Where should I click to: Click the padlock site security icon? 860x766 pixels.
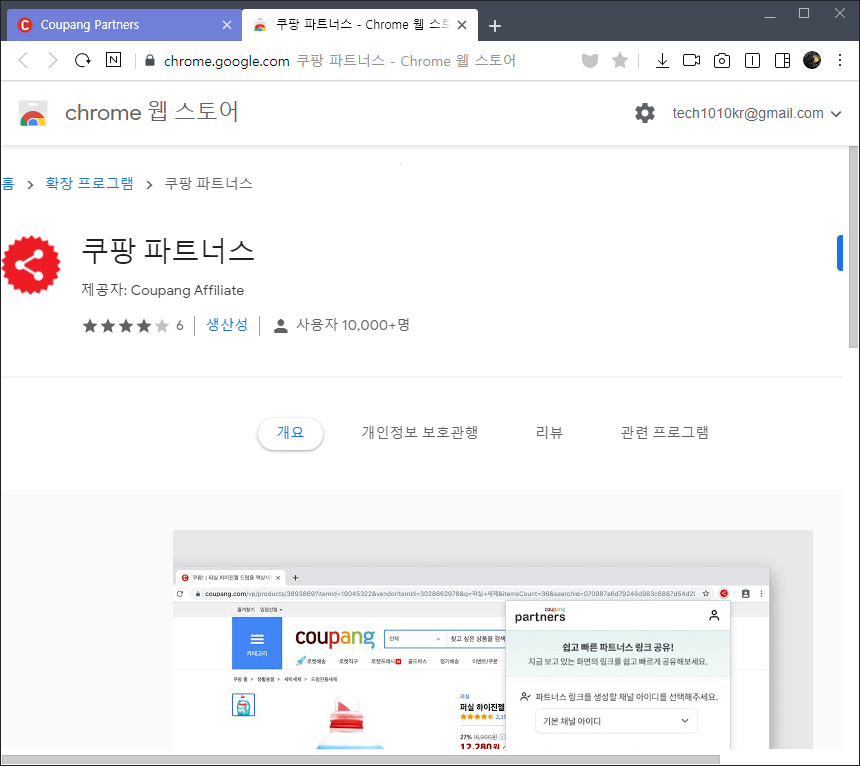tap(150, 60)
